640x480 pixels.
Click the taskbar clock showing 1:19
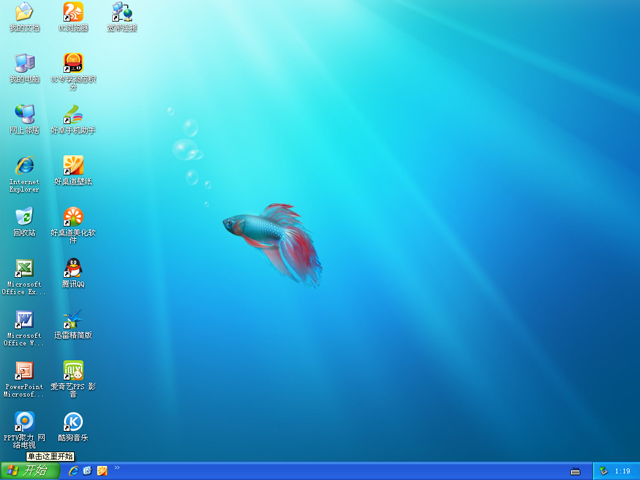tap(622, 471)
